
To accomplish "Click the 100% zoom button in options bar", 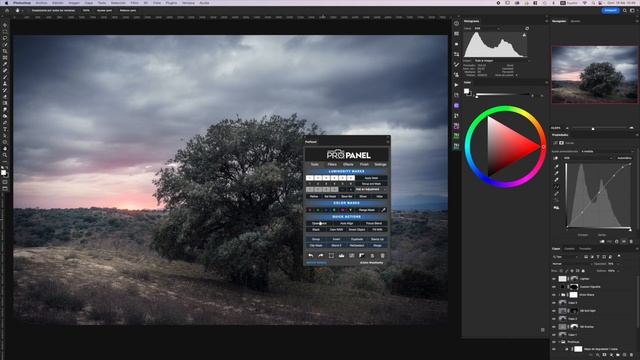I will (x=86, y=10).
